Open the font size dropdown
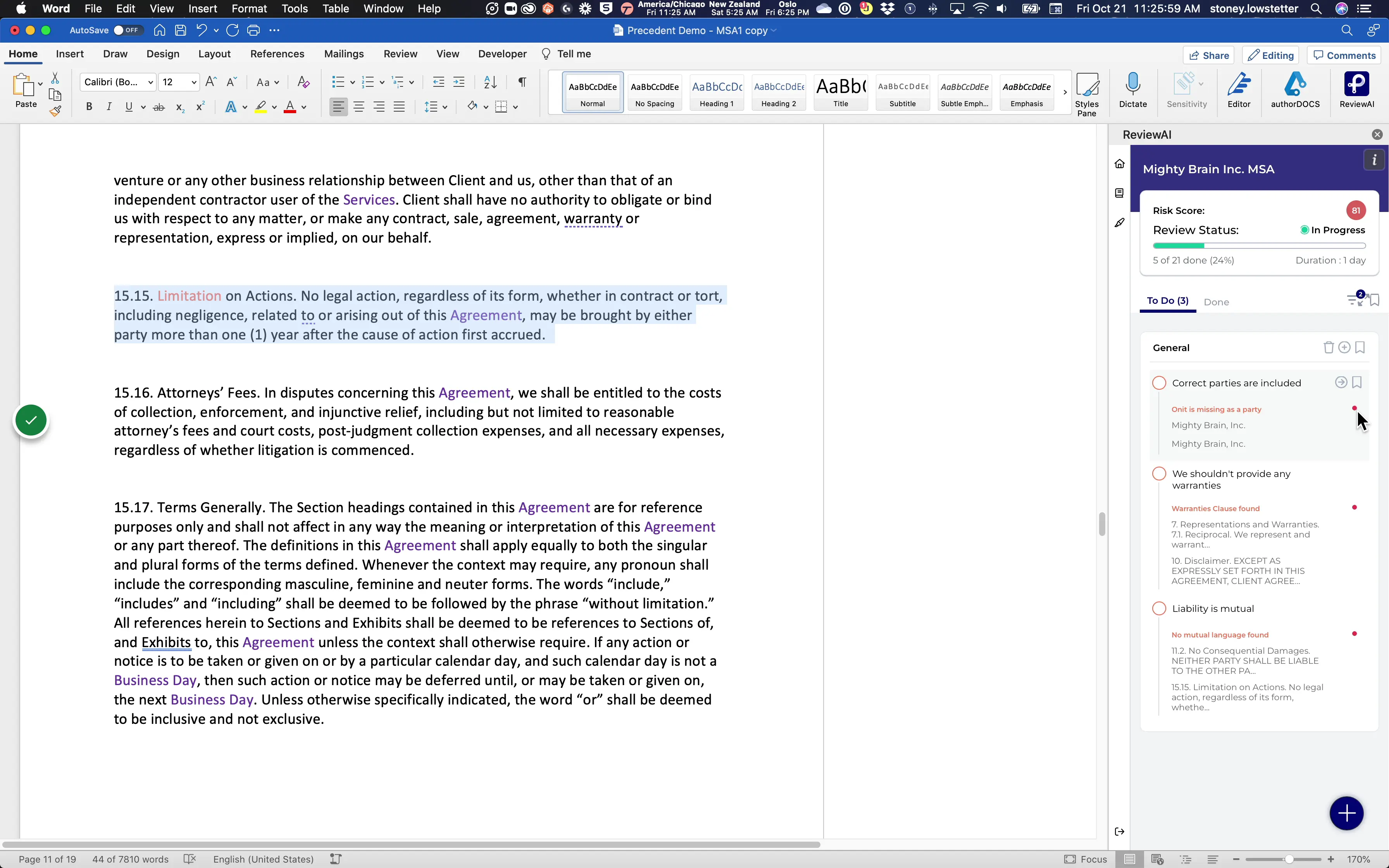 click(x=194, y=82)
